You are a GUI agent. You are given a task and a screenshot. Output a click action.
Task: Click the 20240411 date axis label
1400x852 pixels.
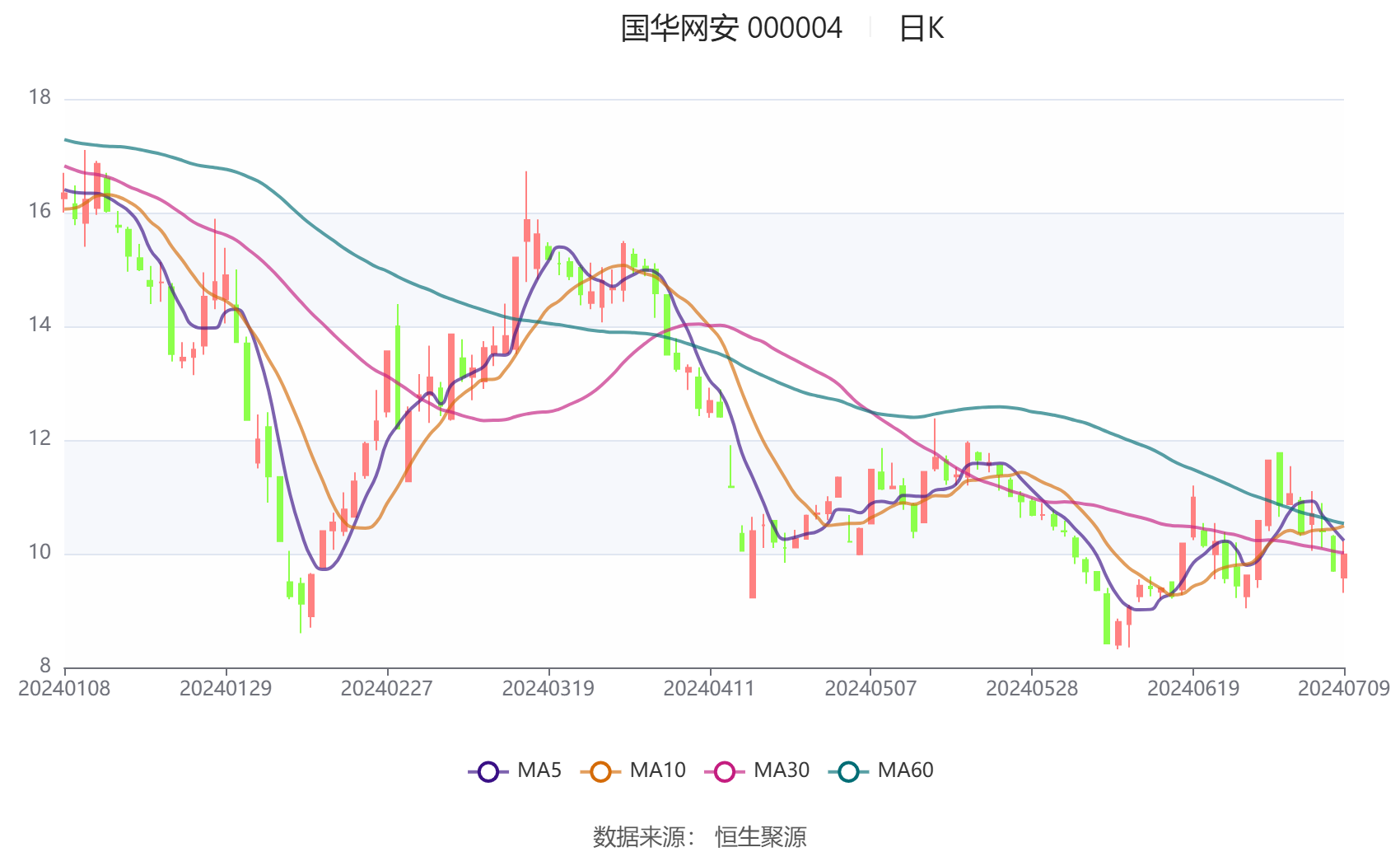[709, 689]
